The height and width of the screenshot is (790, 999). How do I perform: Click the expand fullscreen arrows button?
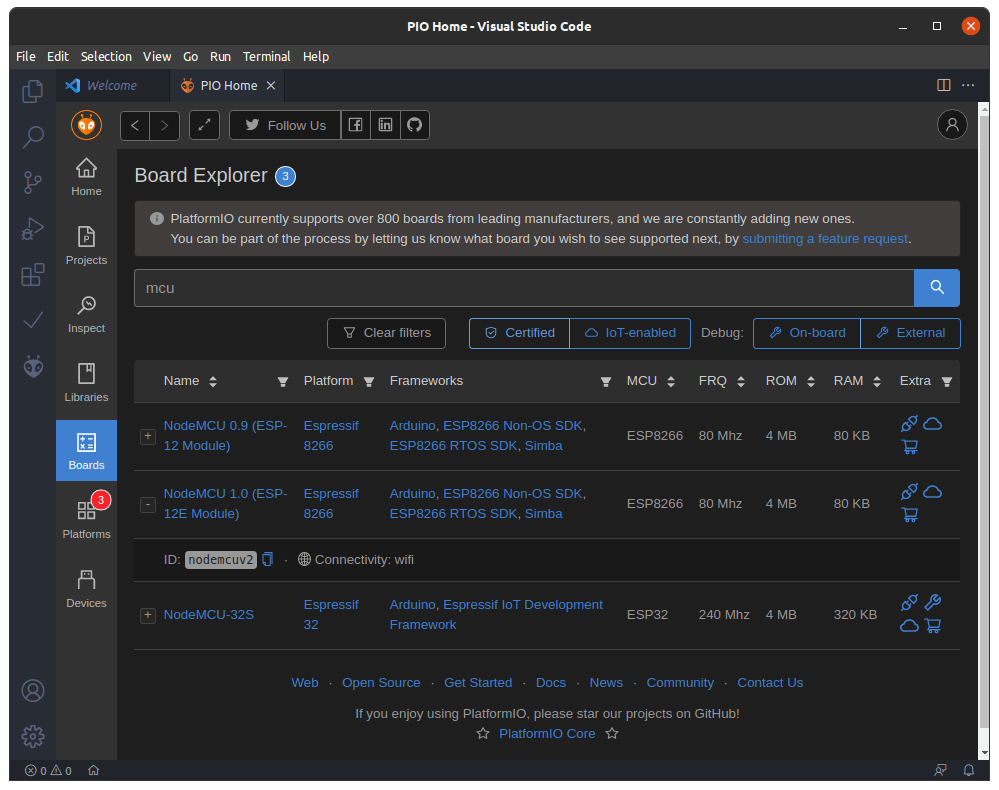point(205,126)
